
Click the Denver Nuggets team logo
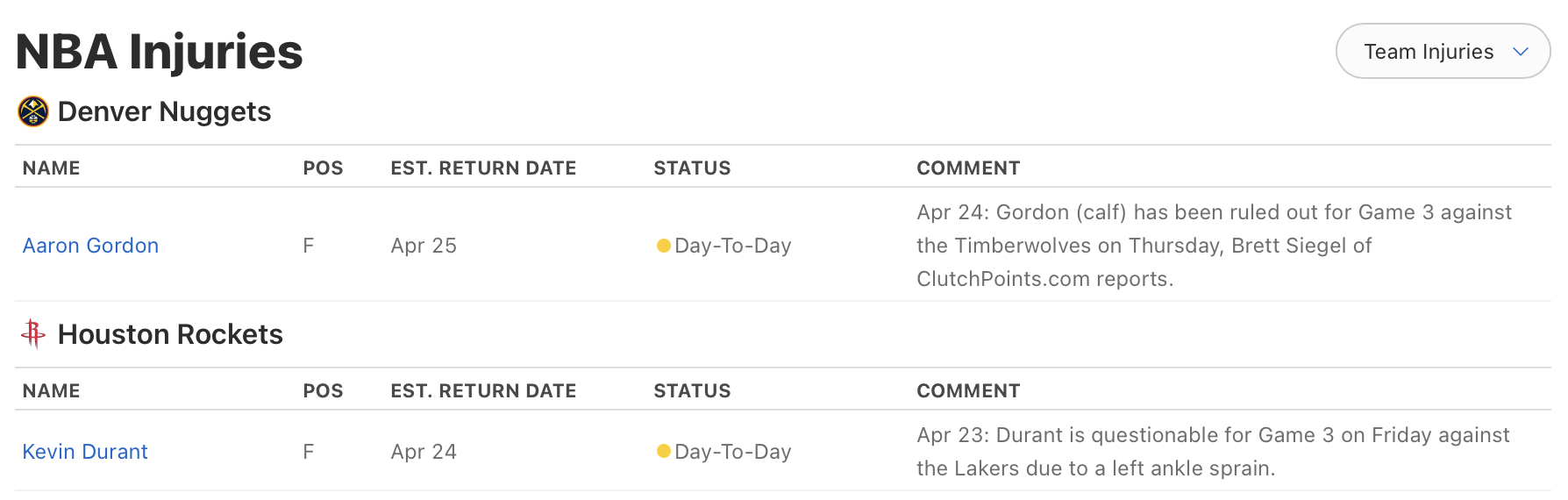(x=33, y=112)
